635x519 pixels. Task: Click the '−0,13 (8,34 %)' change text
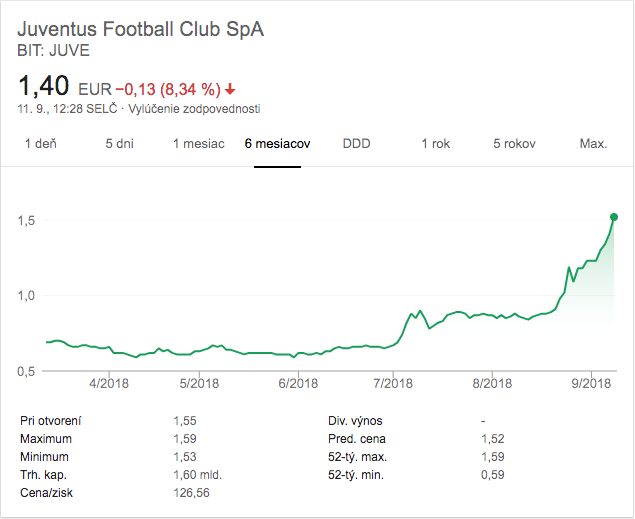pyautogui.click(x=168, y=88)
